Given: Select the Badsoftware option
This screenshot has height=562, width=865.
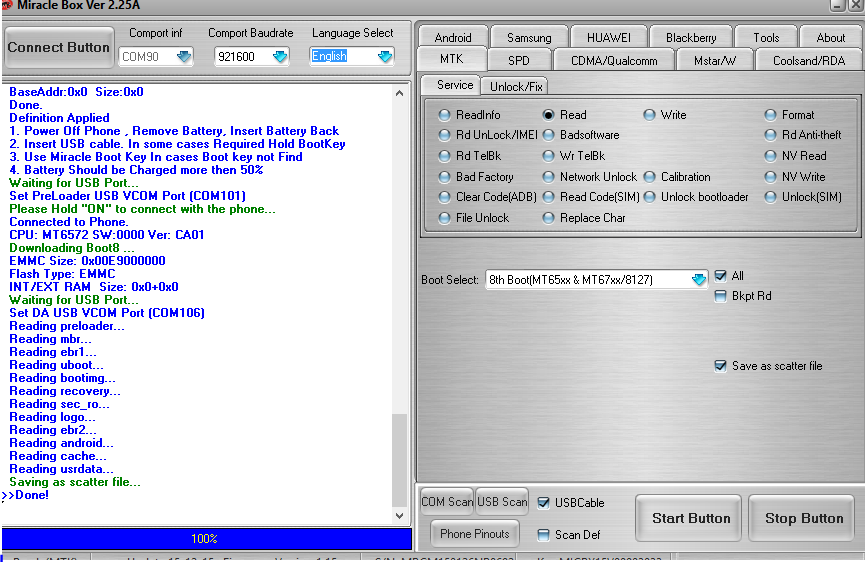Looking at the screenshot, I should coord(581,135).
